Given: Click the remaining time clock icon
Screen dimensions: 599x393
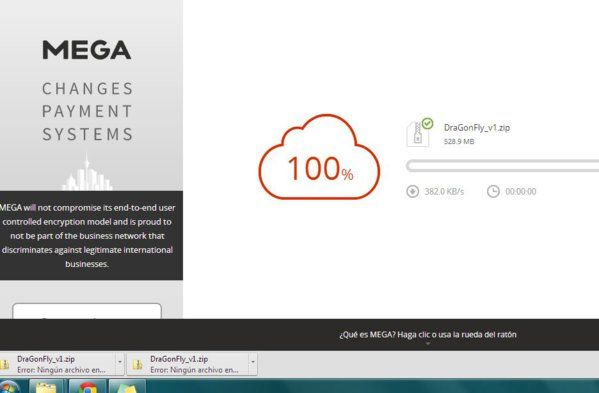Looking at the screenshot, I should tap(493, 191).
